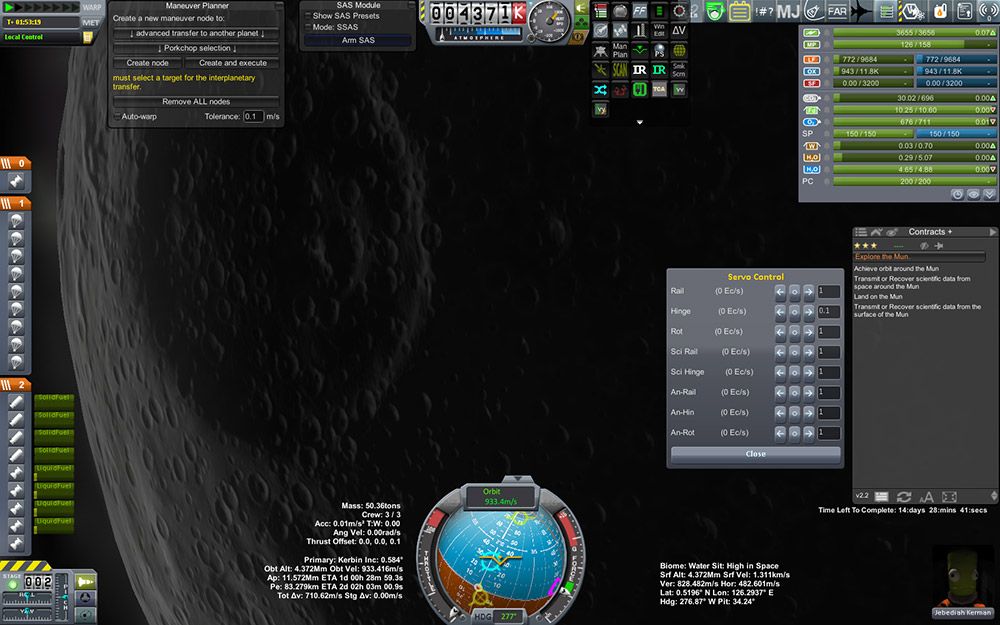Expand the resource panel double-chevron
The width and height of the screenshot is (1000, 625).
[x=989, y=195]
